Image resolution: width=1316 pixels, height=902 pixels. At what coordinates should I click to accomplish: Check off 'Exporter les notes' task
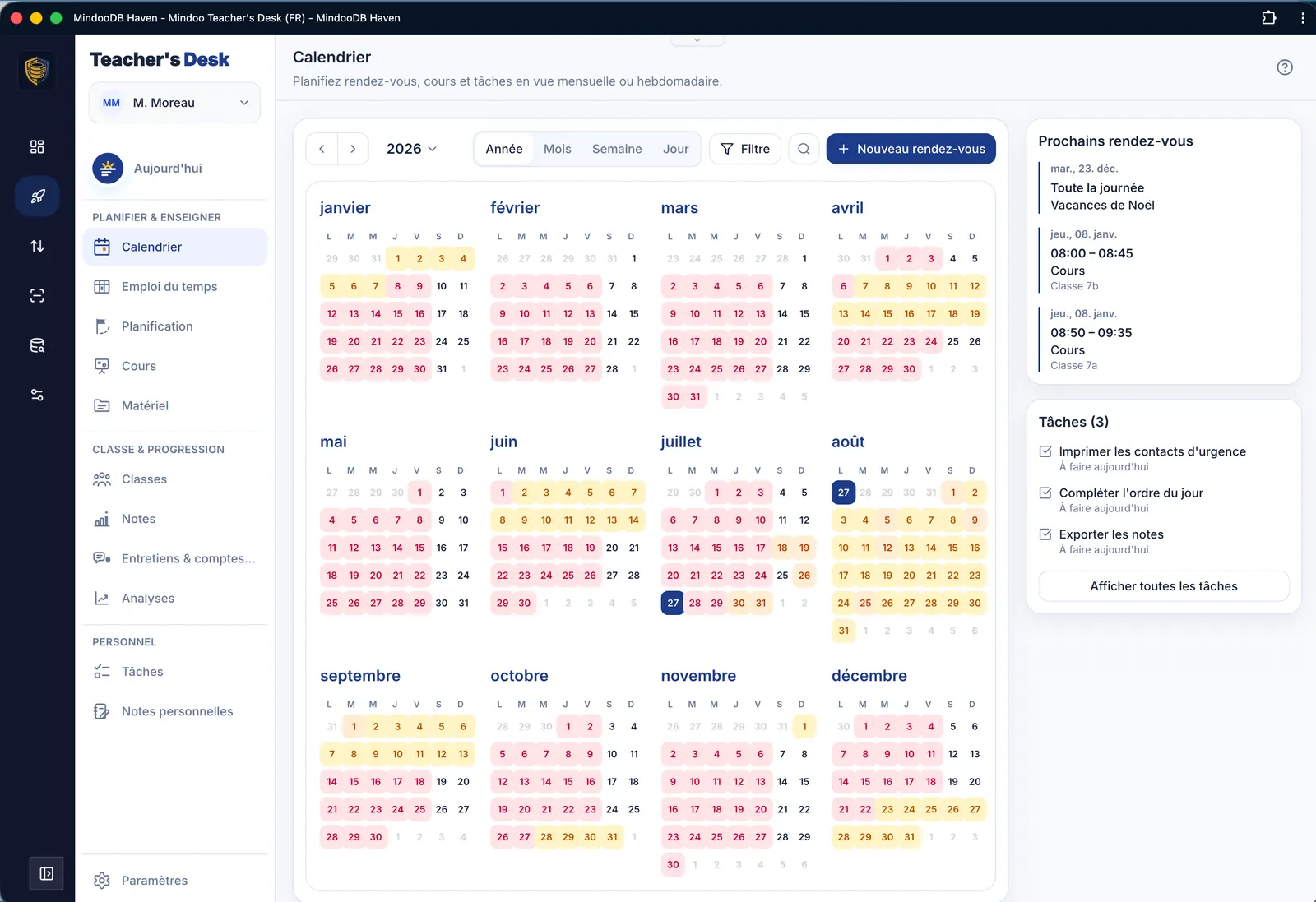(x=1045, y=534)
